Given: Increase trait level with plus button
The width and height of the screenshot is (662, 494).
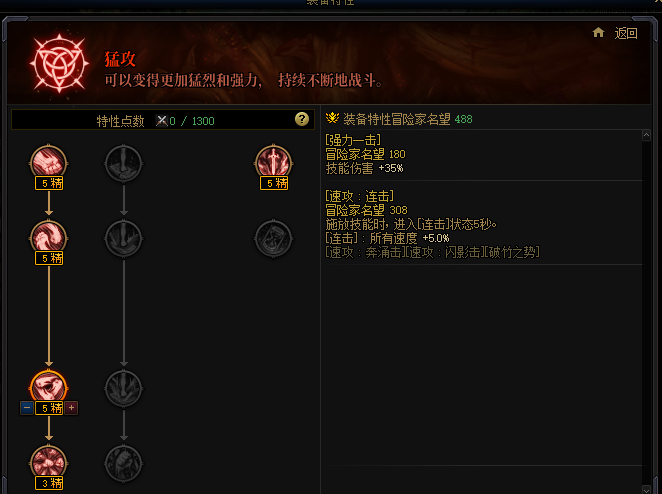Looking at the screenshot, I should pos(71,408).
